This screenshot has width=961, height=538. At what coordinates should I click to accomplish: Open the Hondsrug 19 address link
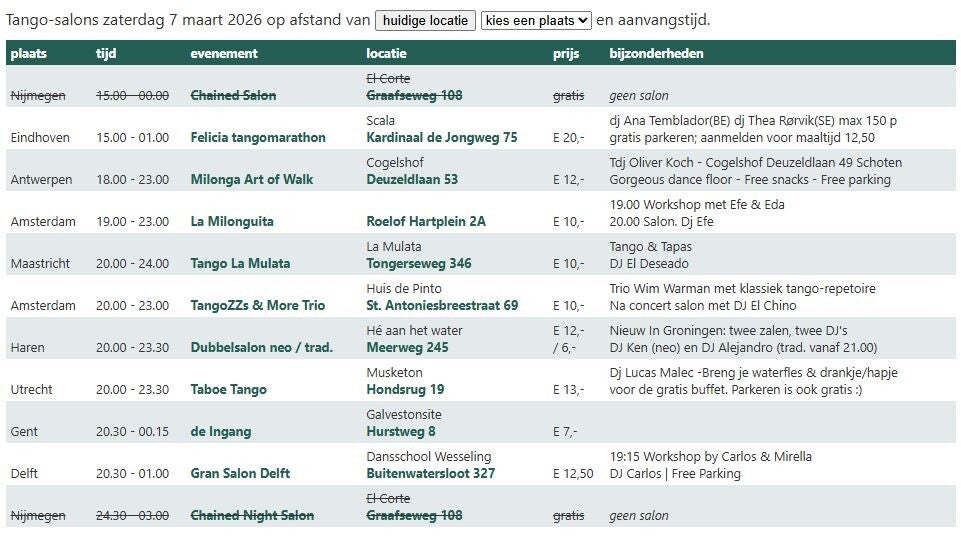(405, 389)
